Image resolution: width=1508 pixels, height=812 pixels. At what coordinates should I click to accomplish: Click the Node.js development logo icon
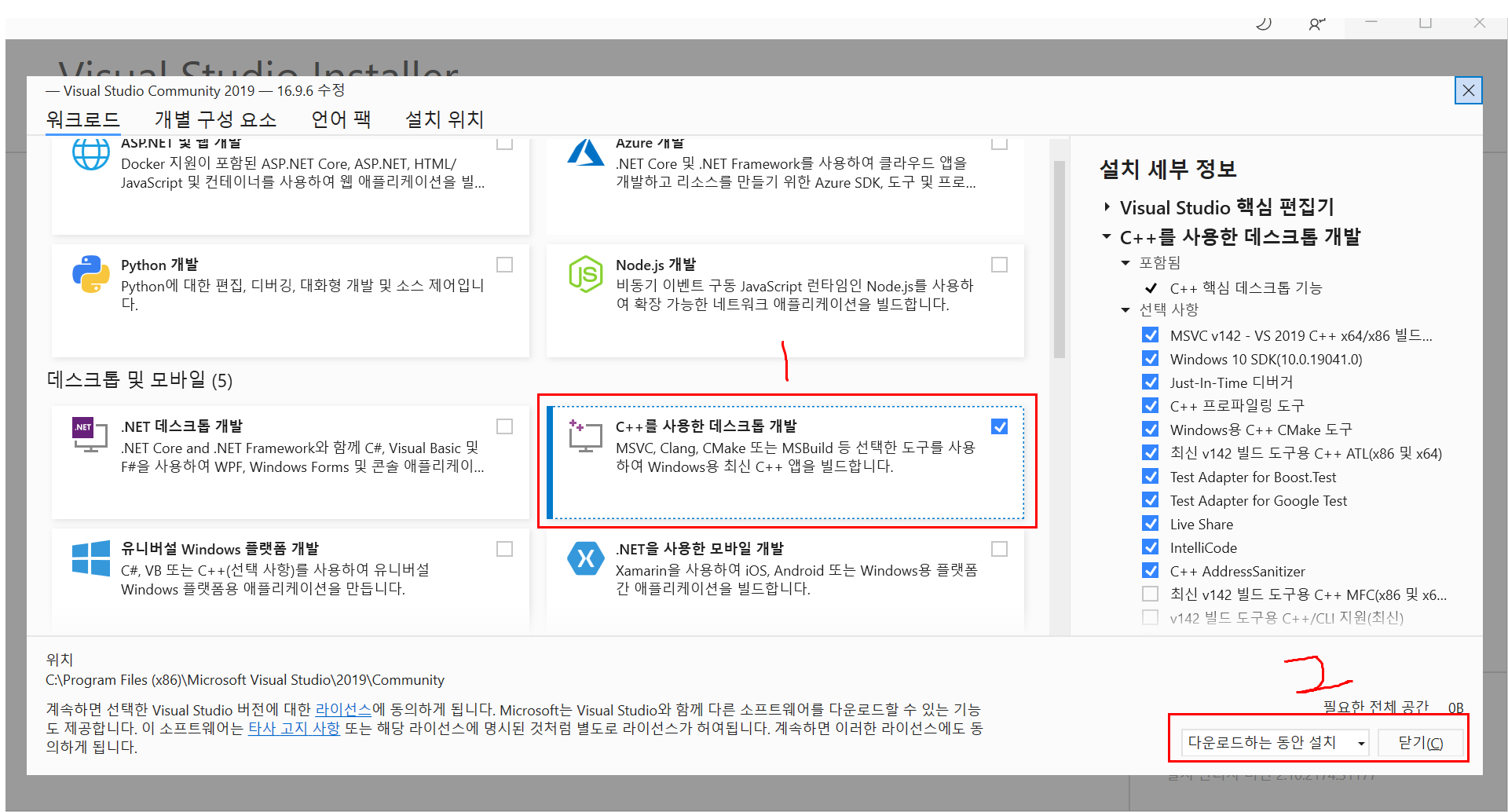click(585, 274)
